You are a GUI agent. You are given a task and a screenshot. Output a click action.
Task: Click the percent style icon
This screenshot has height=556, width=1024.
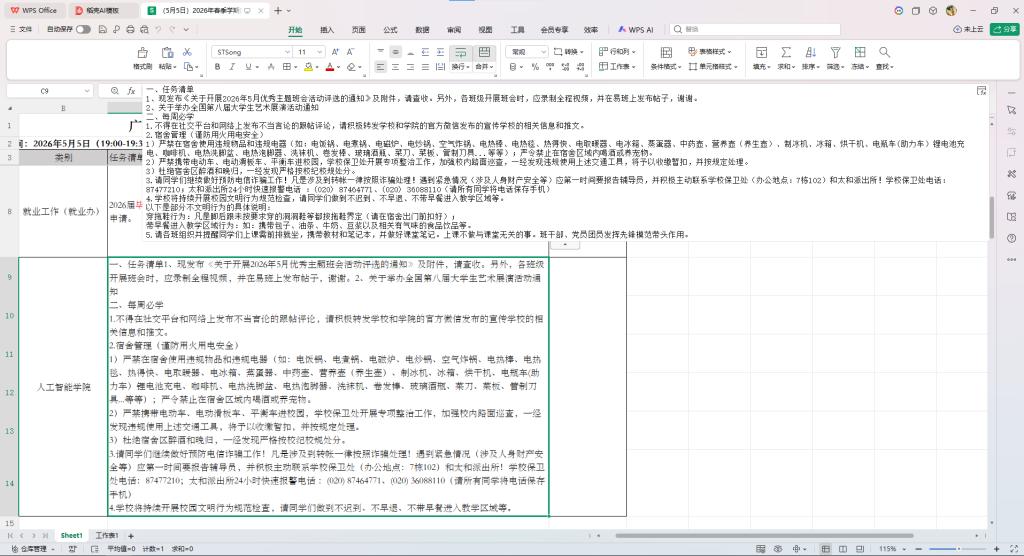pyautogui.click(x=535, y=67)
